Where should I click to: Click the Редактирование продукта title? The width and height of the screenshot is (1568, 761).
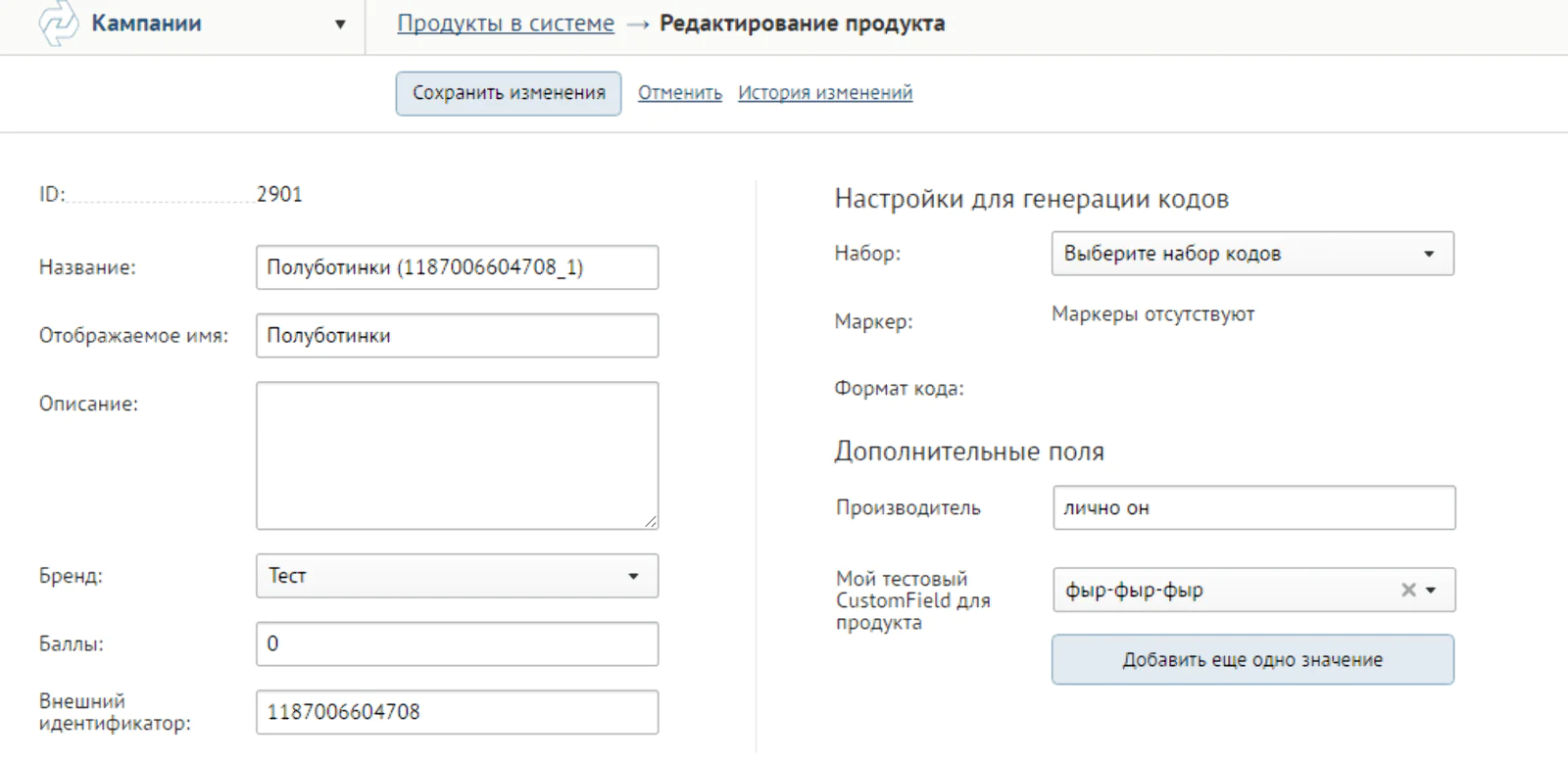(x=802, y=24)
